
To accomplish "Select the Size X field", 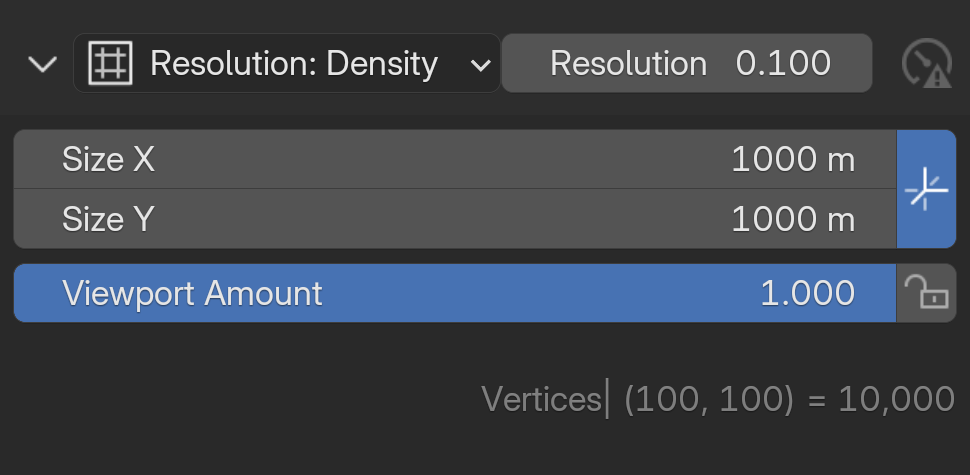I will coord(455,160).
